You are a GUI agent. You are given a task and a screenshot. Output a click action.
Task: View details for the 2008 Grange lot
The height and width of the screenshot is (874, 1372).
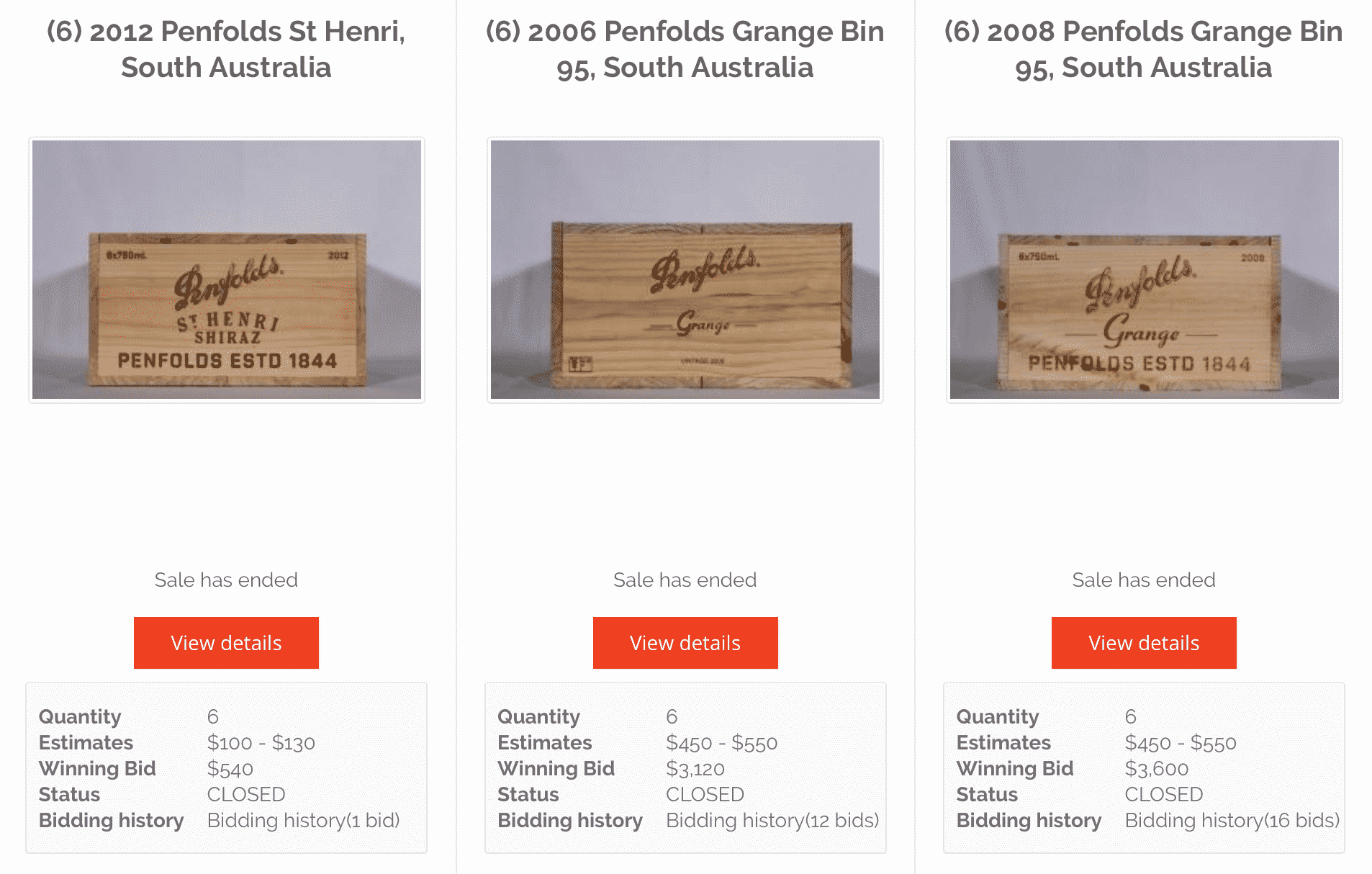(1144, 643)
